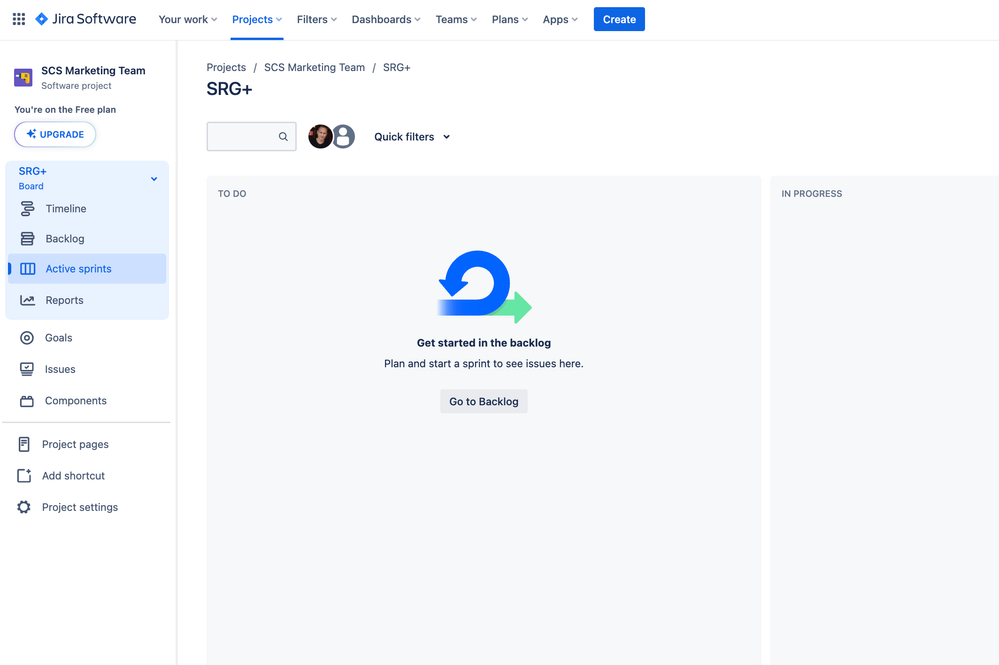Click the Go to Backlog button

click(x=484, y=401)
